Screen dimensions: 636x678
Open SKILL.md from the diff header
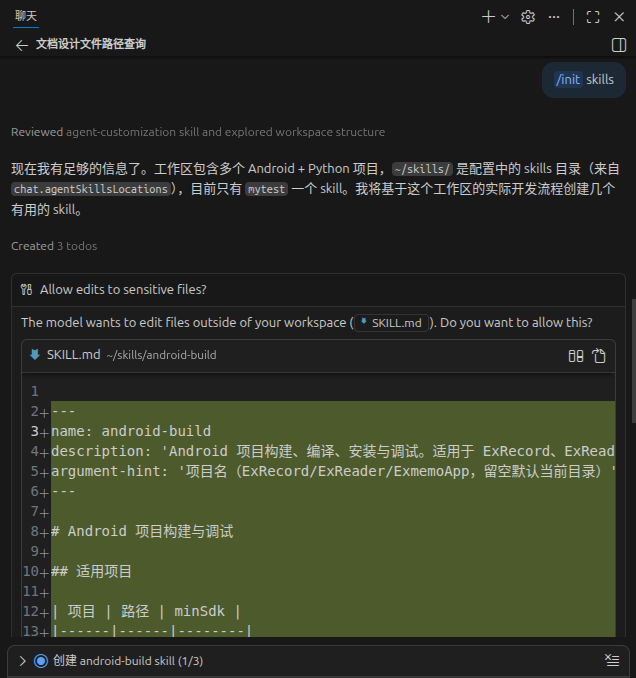[73, 355]
